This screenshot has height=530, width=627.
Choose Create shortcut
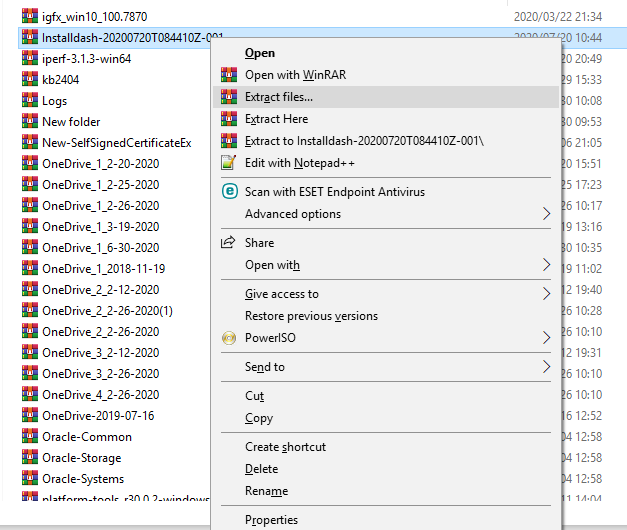point(285,446)
